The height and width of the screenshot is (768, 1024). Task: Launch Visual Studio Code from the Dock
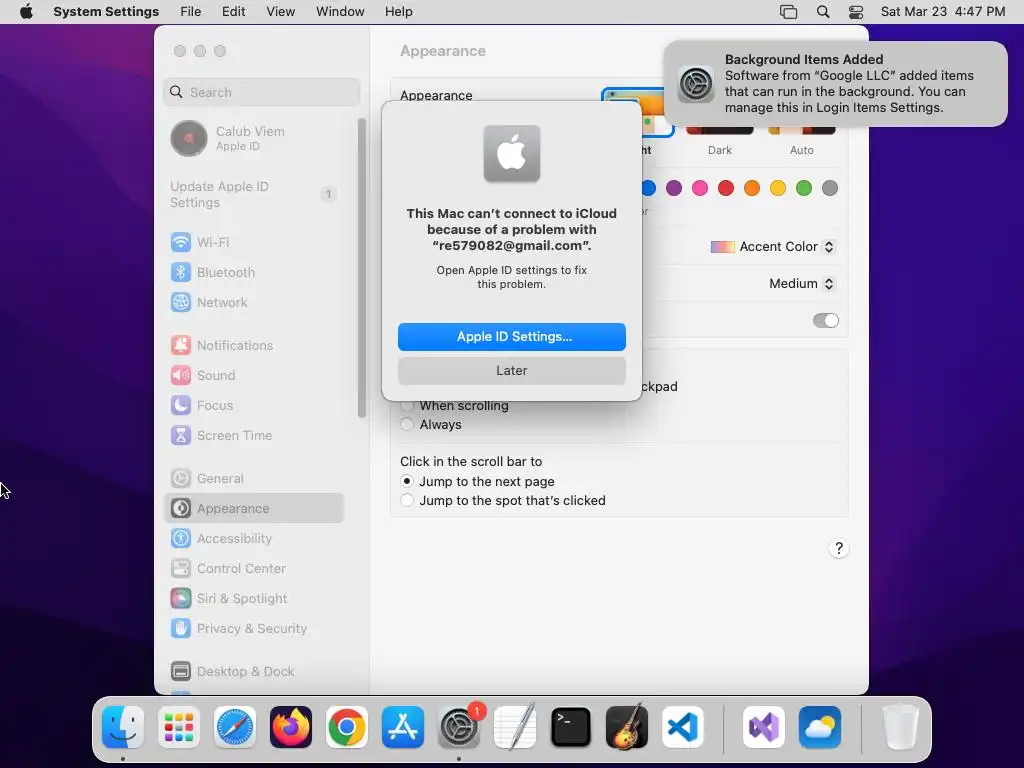point(683,727)
